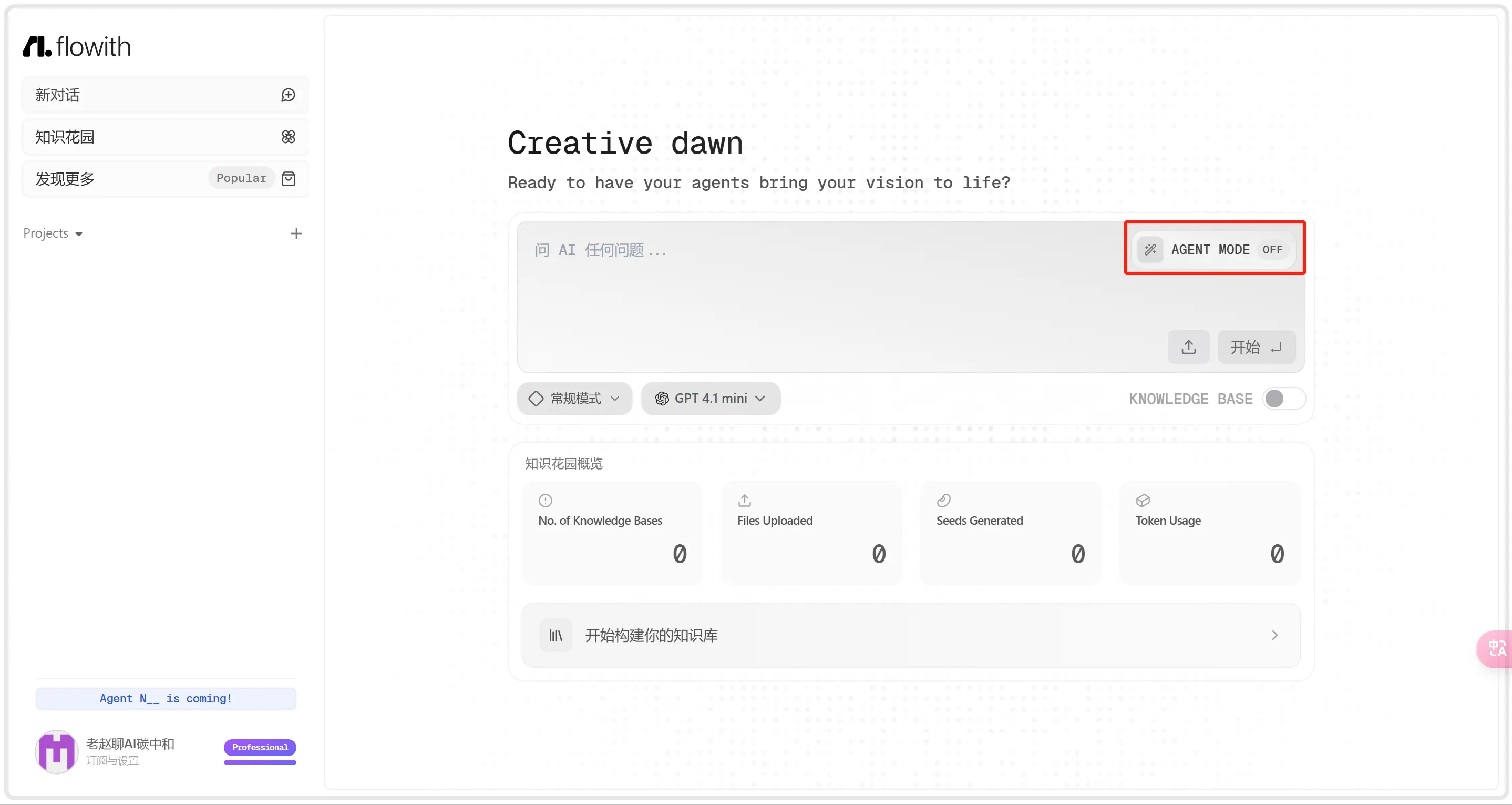Screen dimensions: 1512x805
Task: Click the knowledge garden flower icon
Action: tap(288, 137)
